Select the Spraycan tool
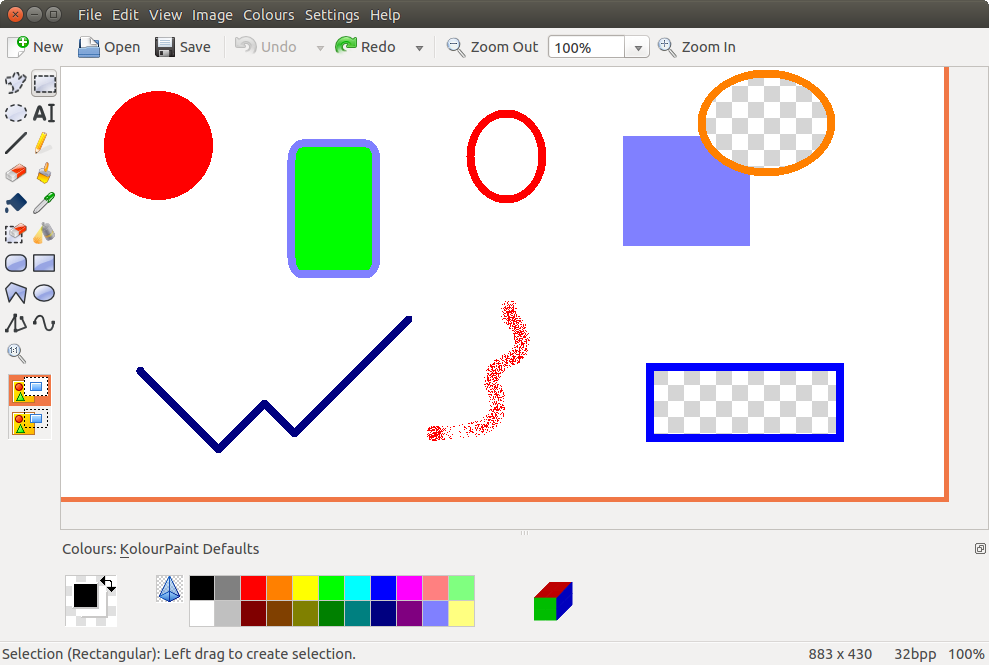989x665 pixels. (x=44, y=233)
